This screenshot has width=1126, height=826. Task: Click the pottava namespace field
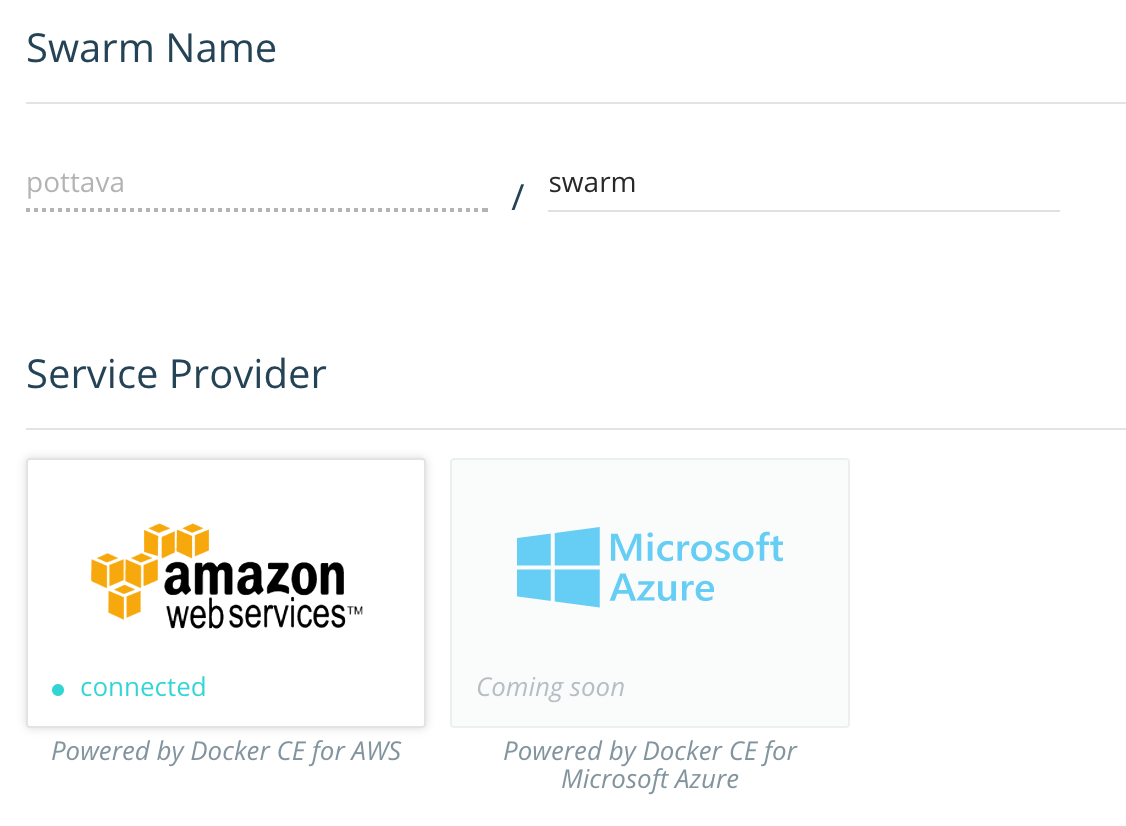[257, 185]
